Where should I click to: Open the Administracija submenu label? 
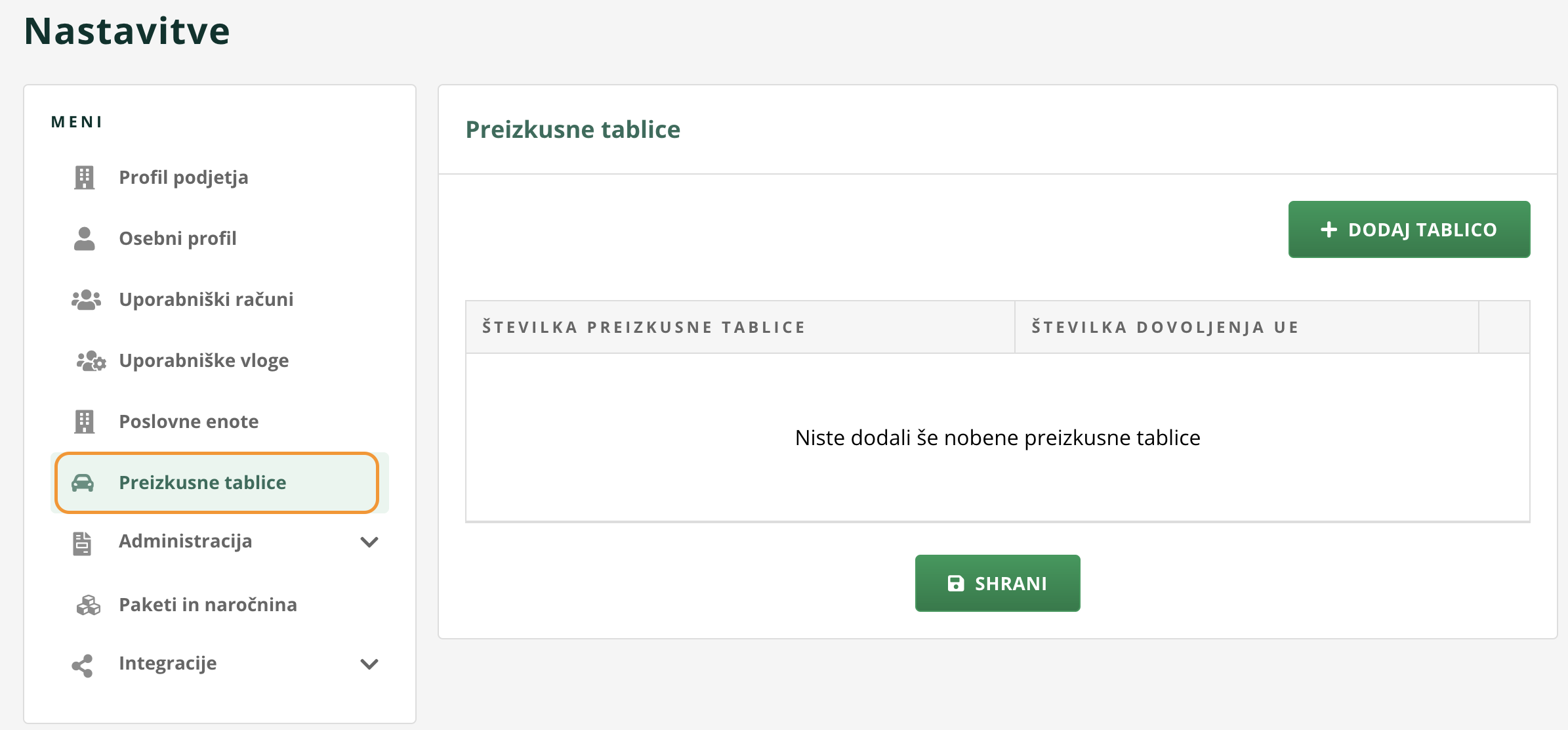(x=186, y=541)
